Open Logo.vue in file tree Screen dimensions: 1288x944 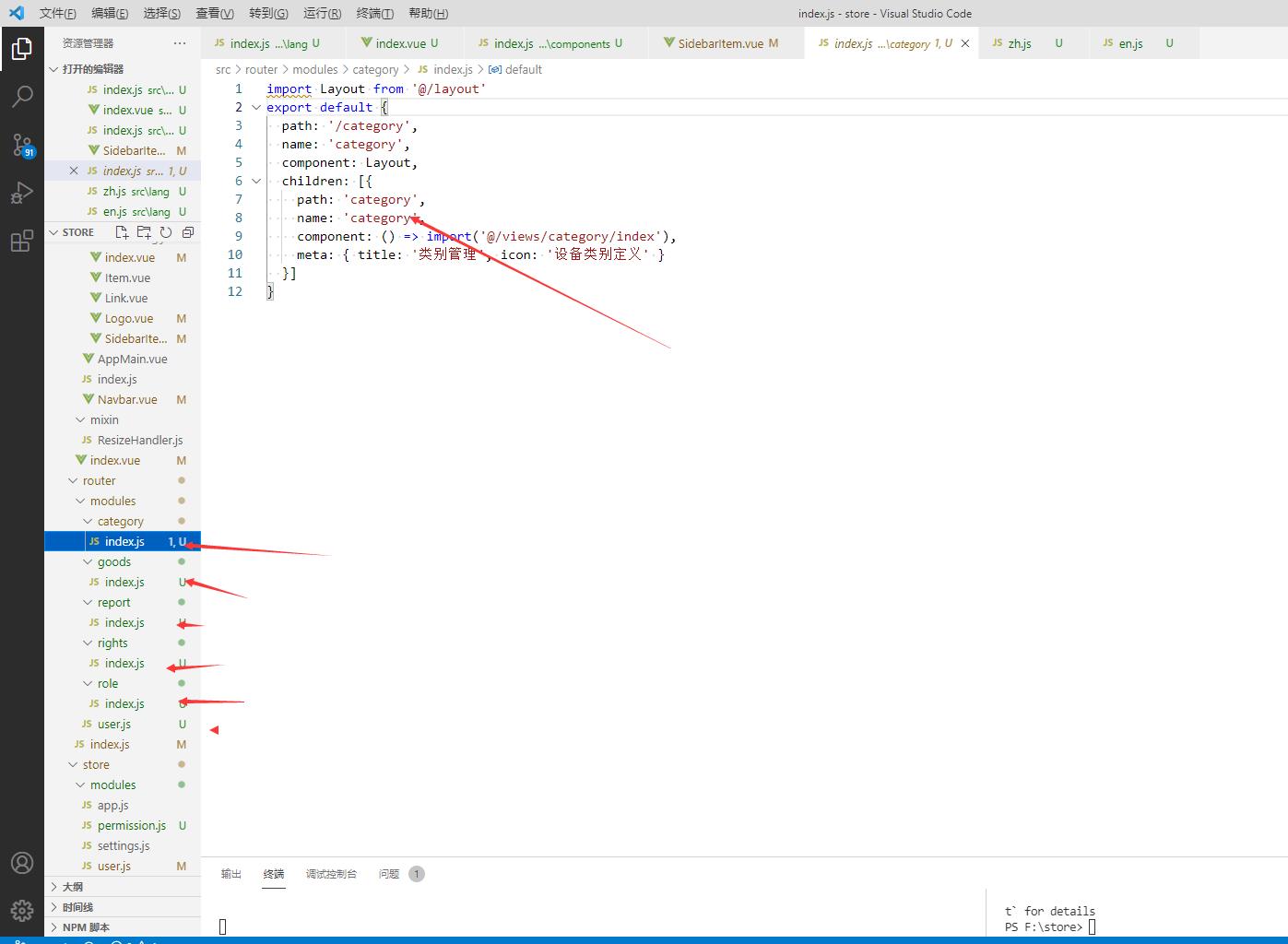pyautogui.click(x=123, y=318)
